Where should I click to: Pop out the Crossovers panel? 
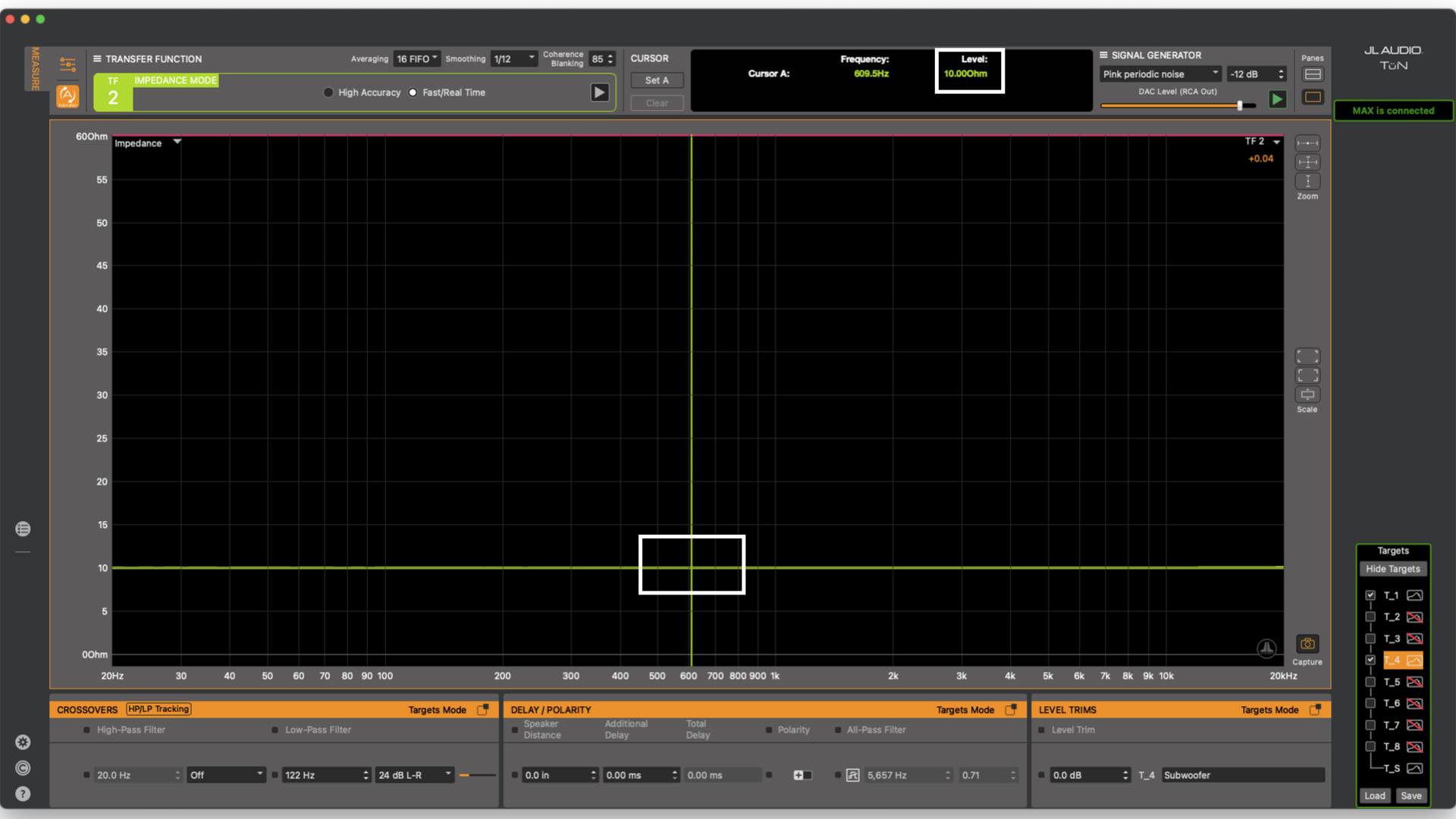pyautogui.click(x=482, y=710)
